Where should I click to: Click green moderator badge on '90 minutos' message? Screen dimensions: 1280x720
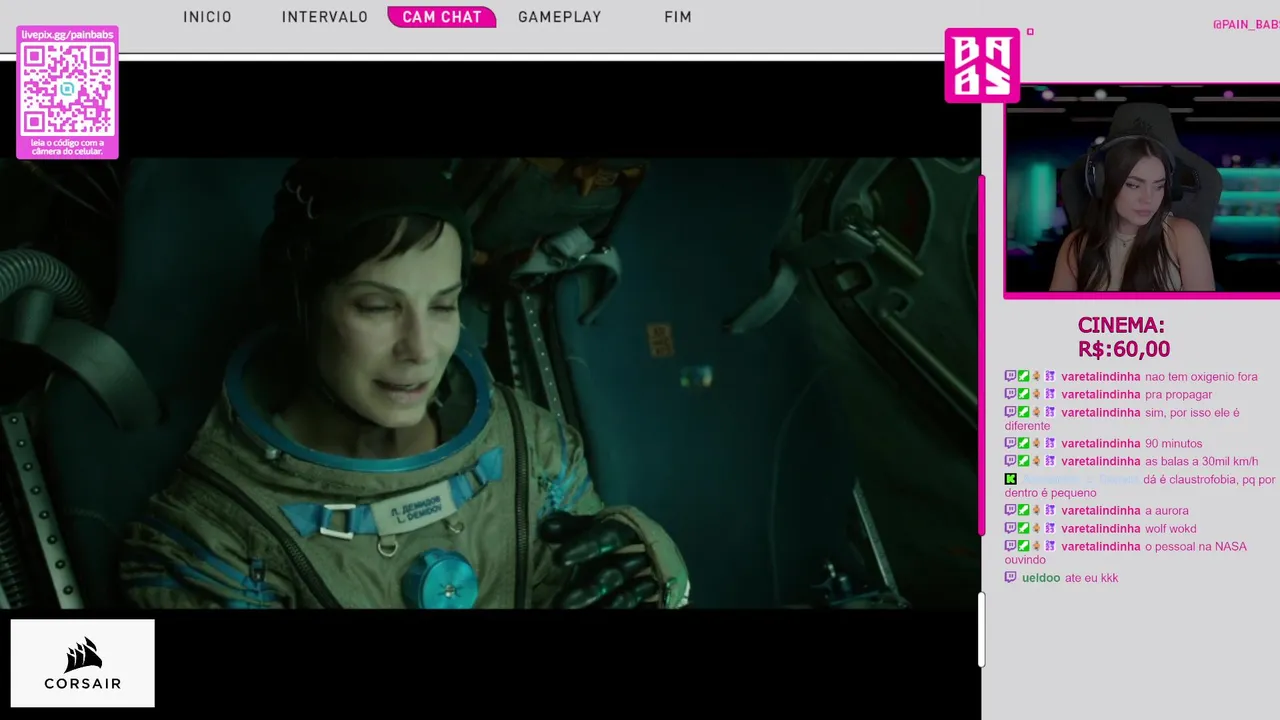(1023, 444)
